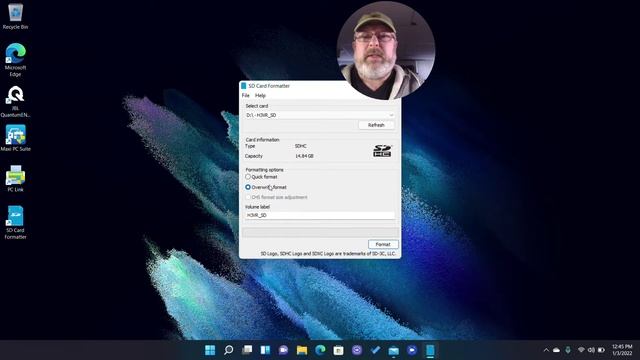The width and height of the screenshot is (640, 360).
Task: Open the SD Card Formatter desktop shortcut
Action: click(15, 222)
